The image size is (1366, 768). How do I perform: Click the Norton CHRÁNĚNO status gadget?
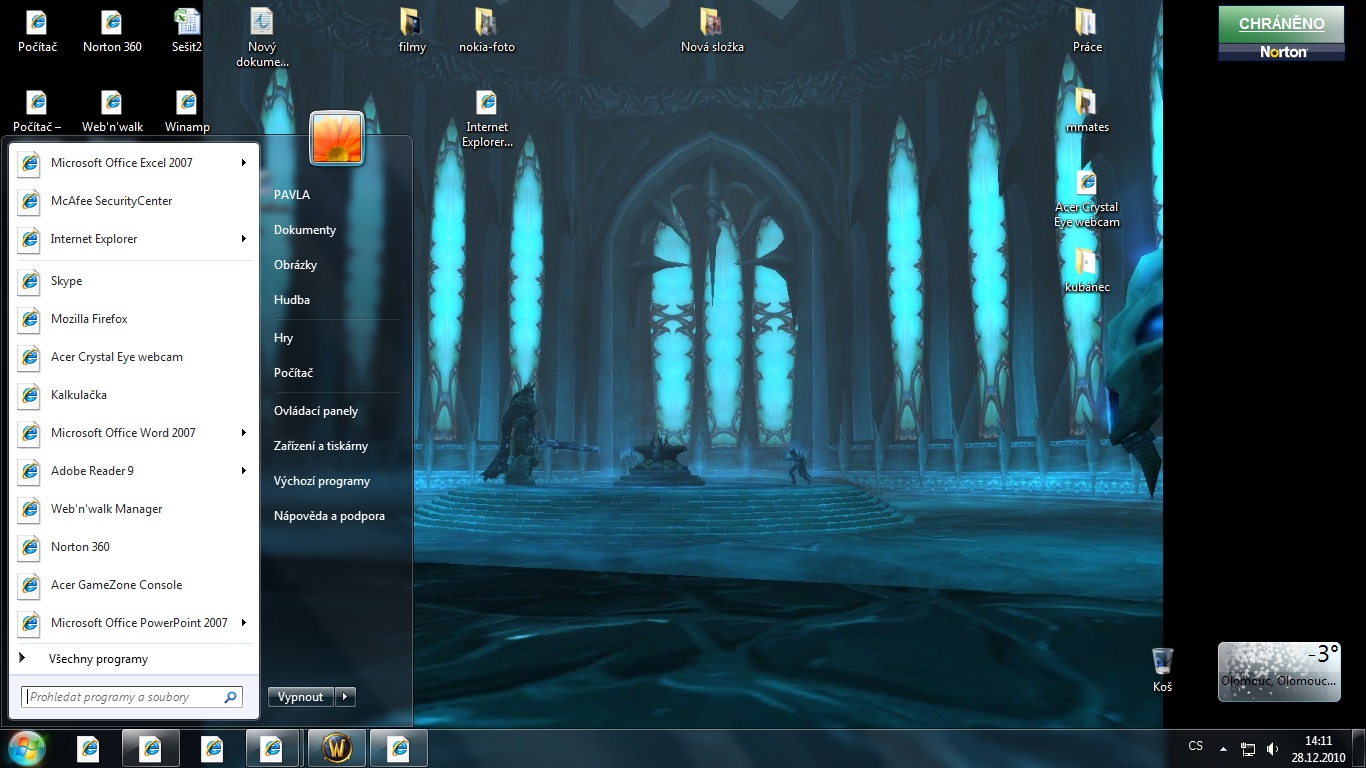[x=1281, y=33]
